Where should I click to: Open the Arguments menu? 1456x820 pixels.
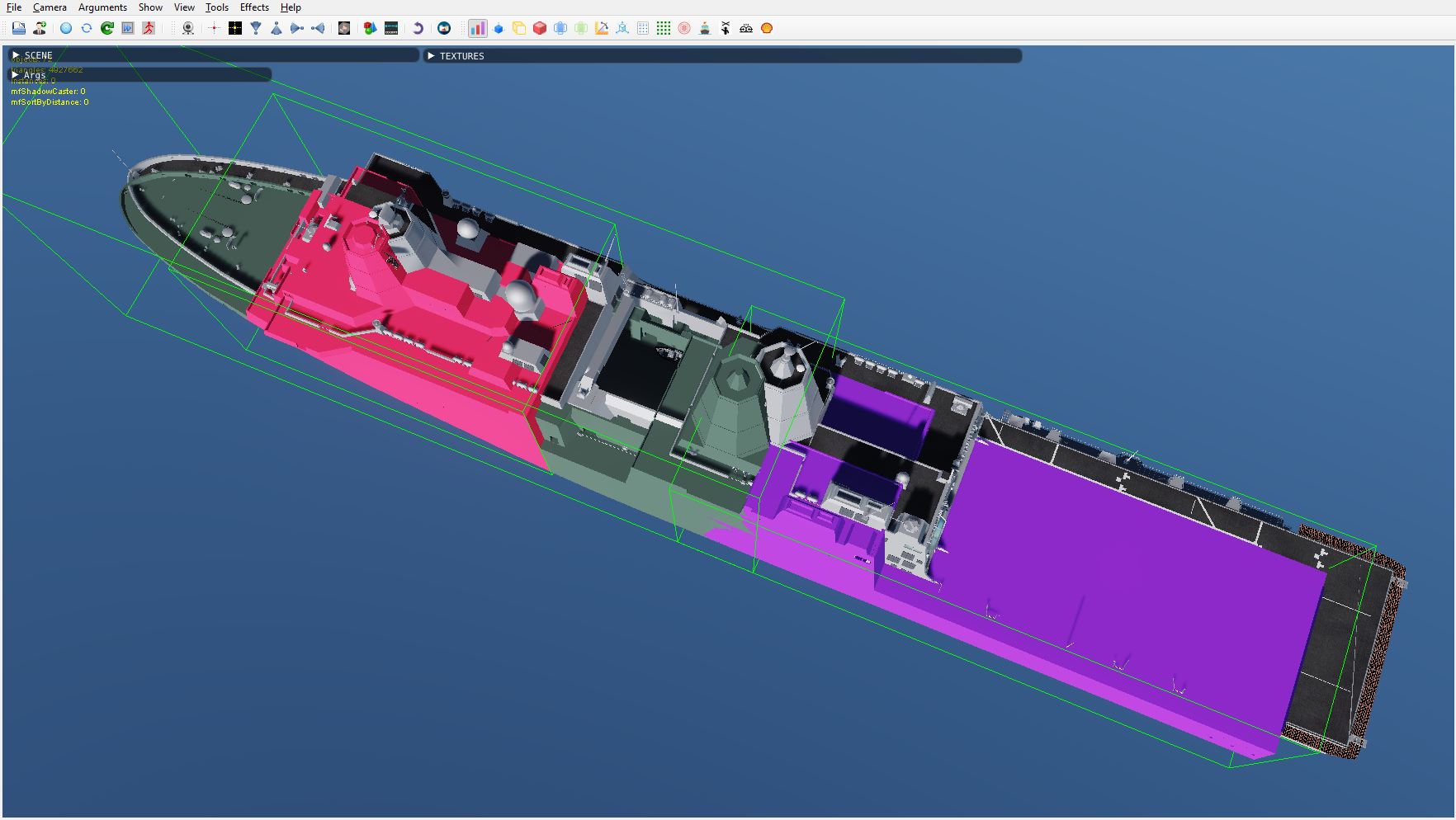(102, 7)
